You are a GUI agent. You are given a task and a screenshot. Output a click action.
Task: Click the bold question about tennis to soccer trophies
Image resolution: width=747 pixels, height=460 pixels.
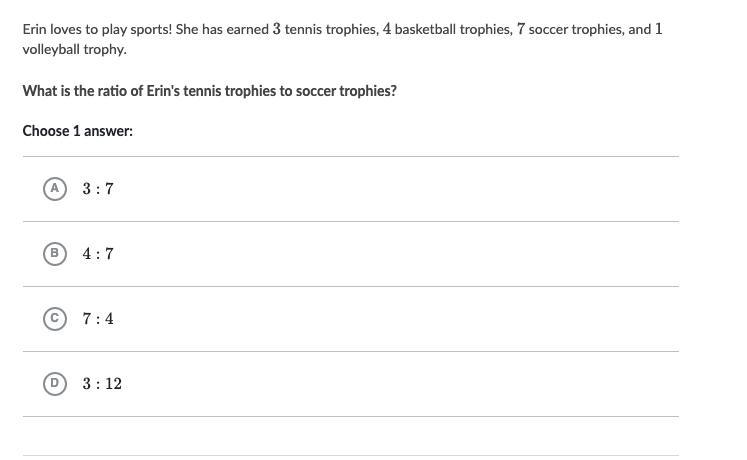pyautogui.click(x=210, y=91)
